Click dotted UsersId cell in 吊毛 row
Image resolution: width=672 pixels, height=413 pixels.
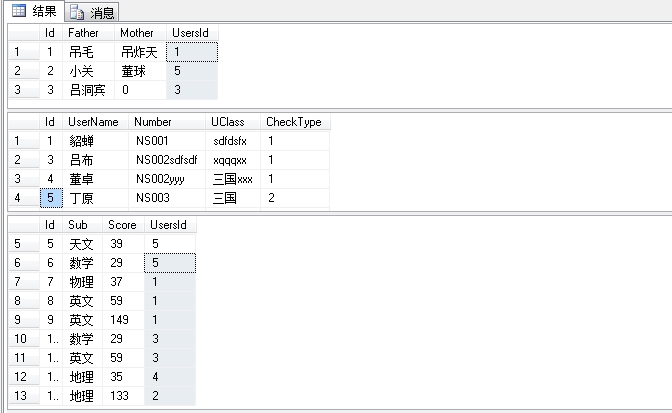click(x=192, y=52)
